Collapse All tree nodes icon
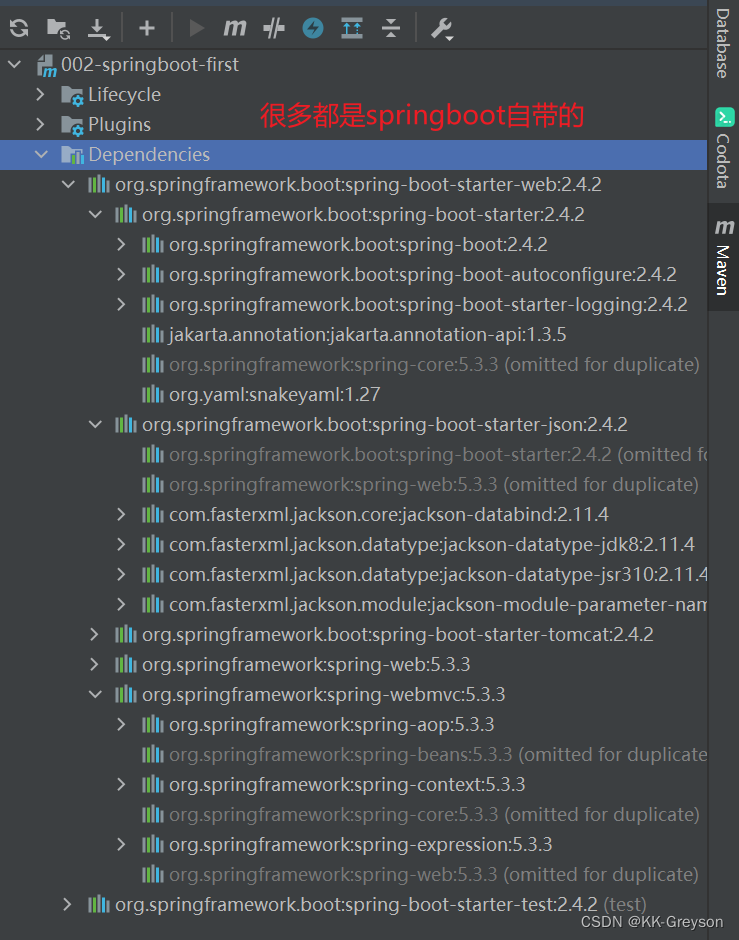This screenshot has width=739, height=940. coord(391,28)
